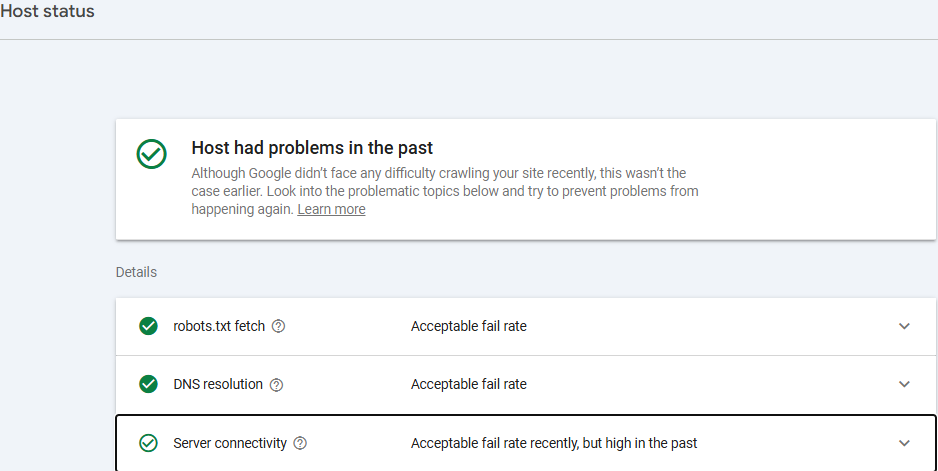Expand the DNS resolution row chevron

tap(904, 384)
